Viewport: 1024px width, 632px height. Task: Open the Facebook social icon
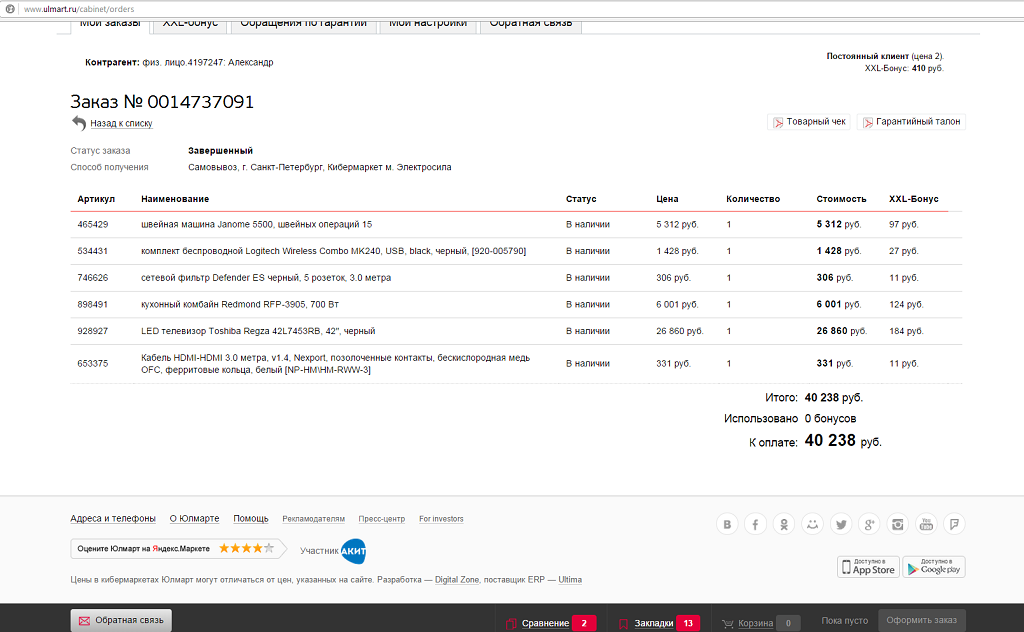(x=756, y=524)
